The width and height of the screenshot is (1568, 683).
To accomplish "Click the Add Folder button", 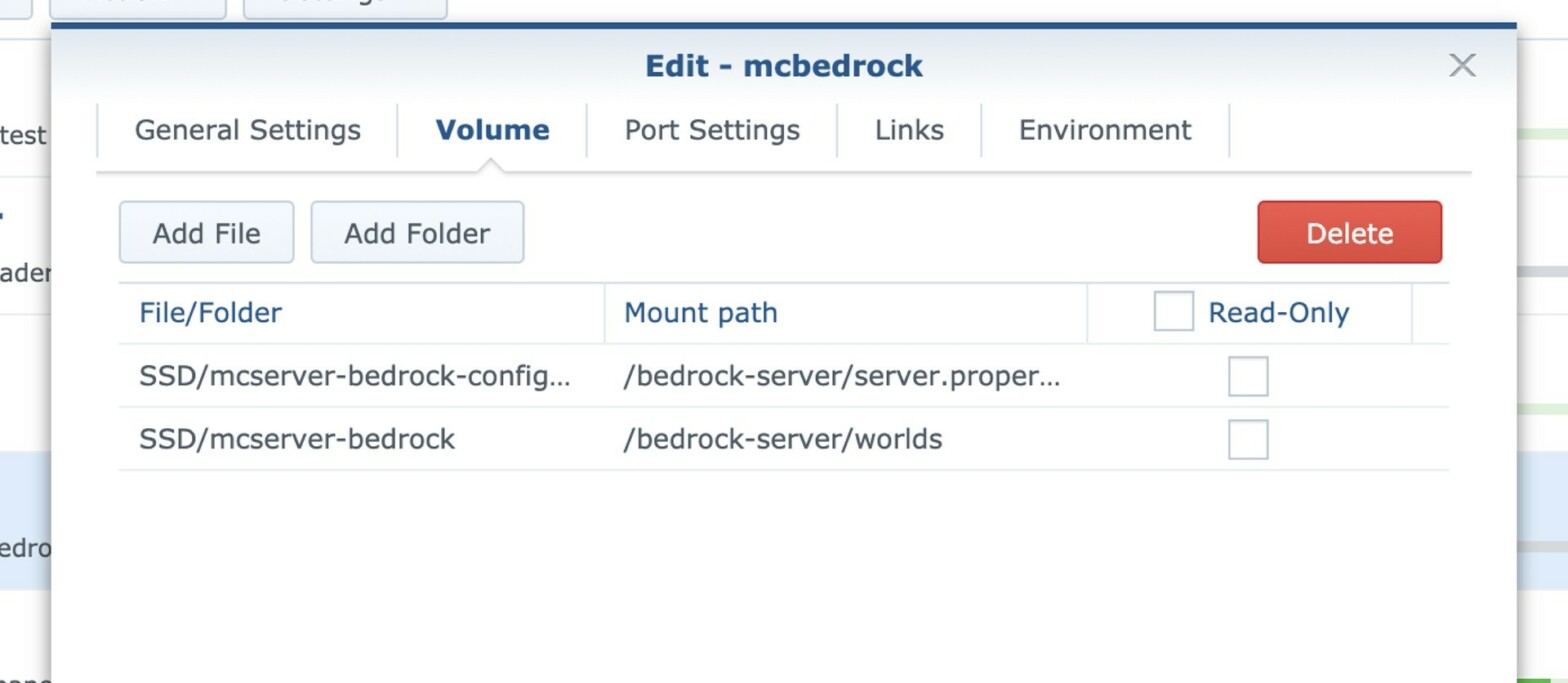I will pos(417,233).
